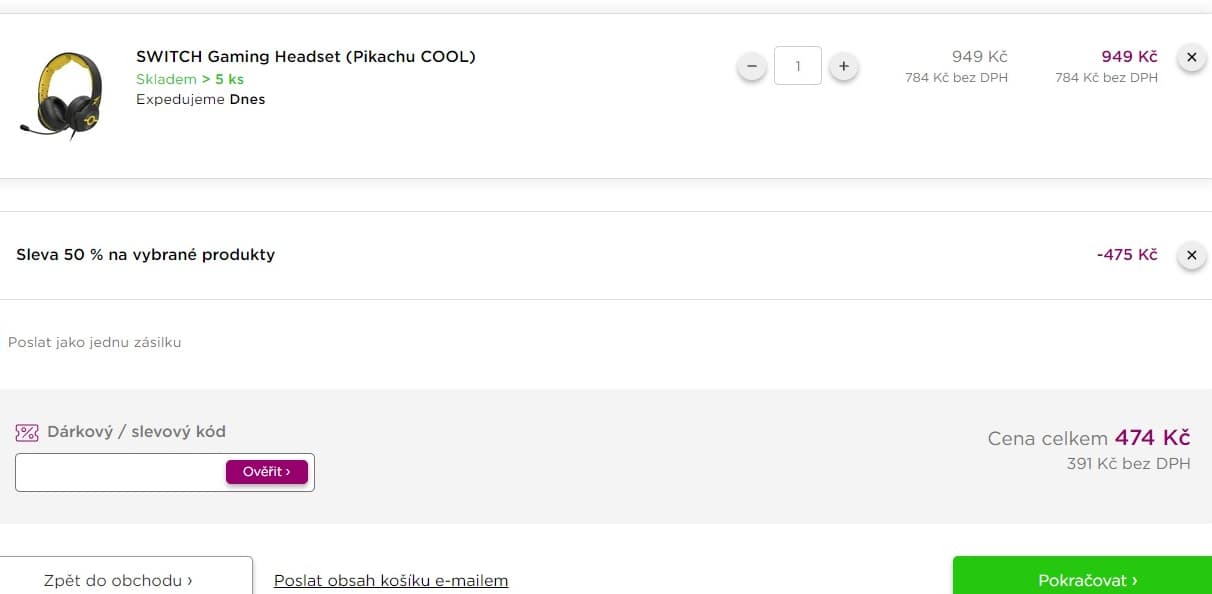Increase headset quantity with plus button
The height and width of the screenshot is (594, 1212).
[x=843, y=67]
